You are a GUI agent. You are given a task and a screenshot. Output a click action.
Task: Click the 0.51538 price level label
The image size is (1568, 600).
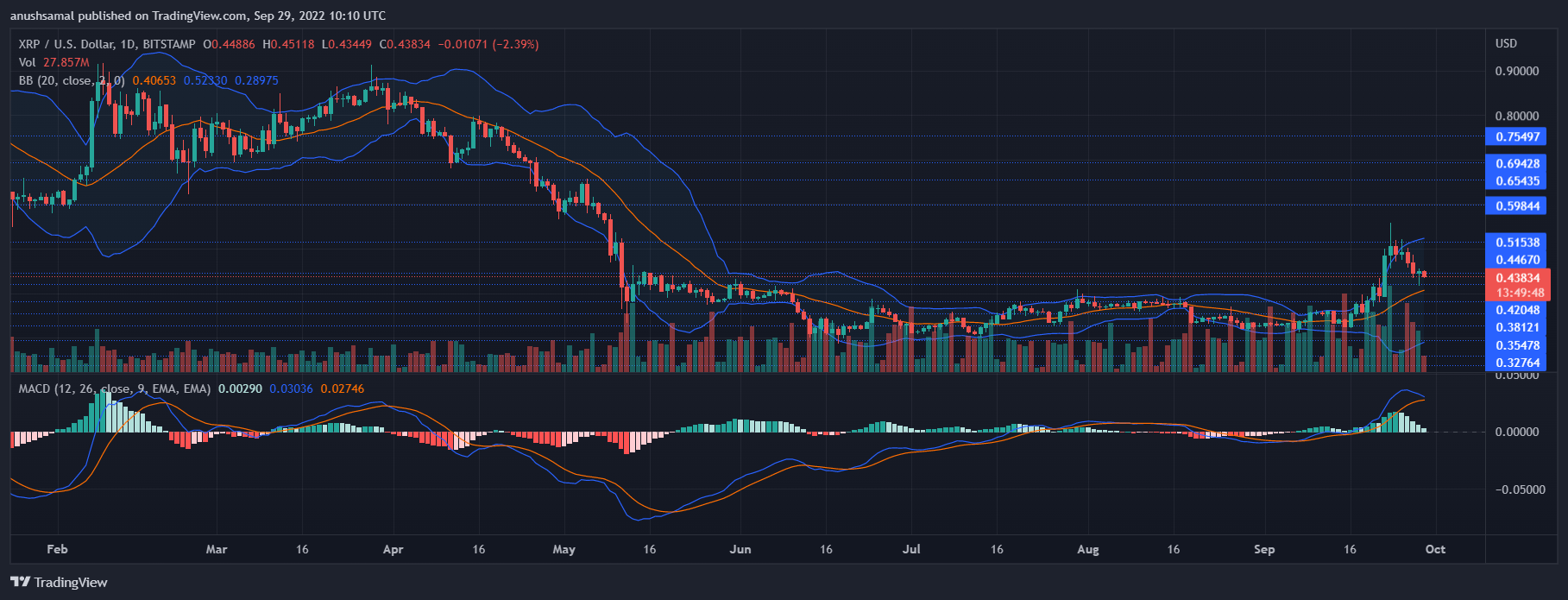pos(1517,243)
